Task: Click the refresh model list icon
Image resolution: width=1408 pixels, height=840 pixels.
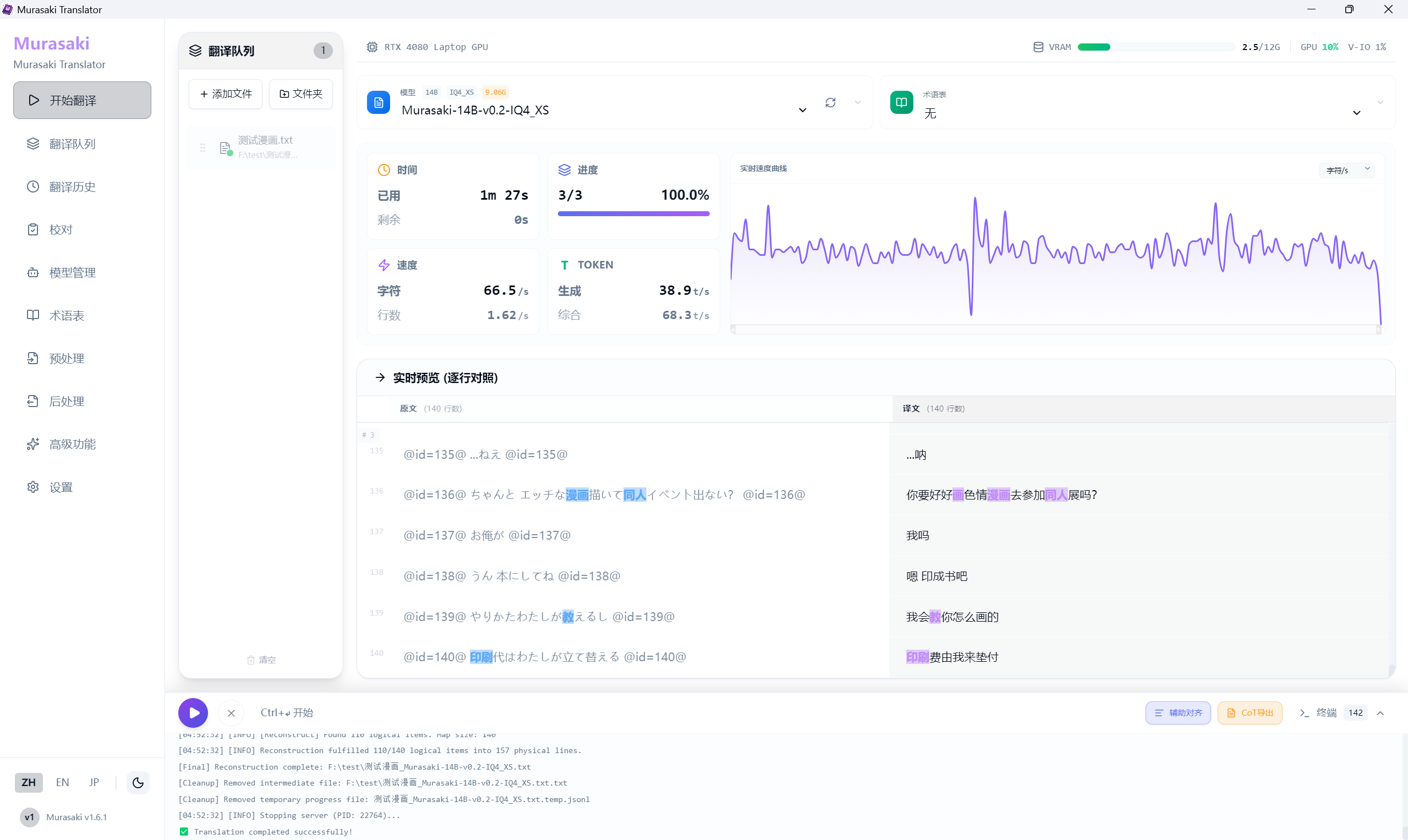Action: point(830,102)
